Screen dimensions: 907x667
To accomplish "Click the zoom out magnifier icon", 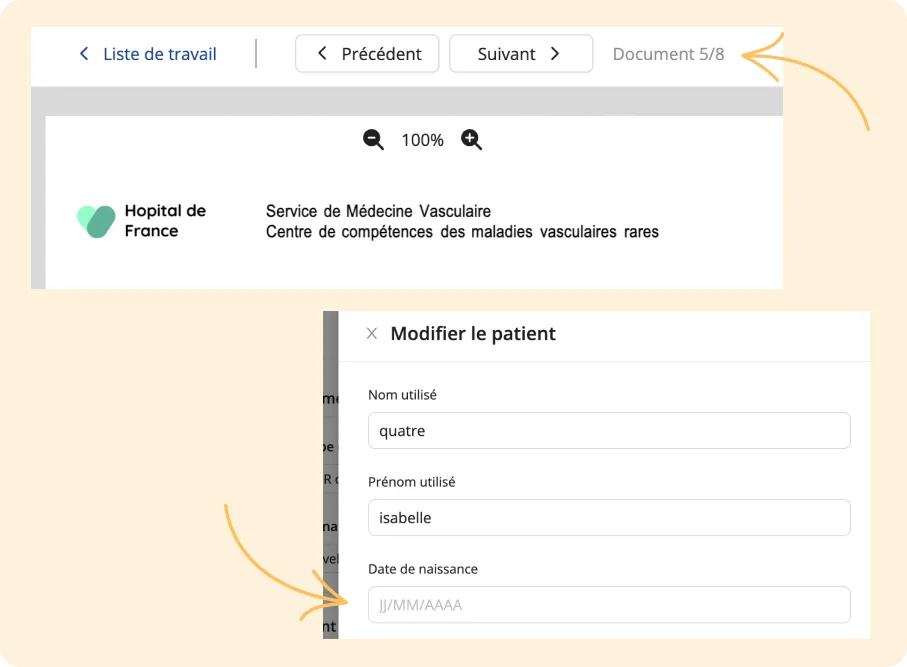I will click(373, 139).
